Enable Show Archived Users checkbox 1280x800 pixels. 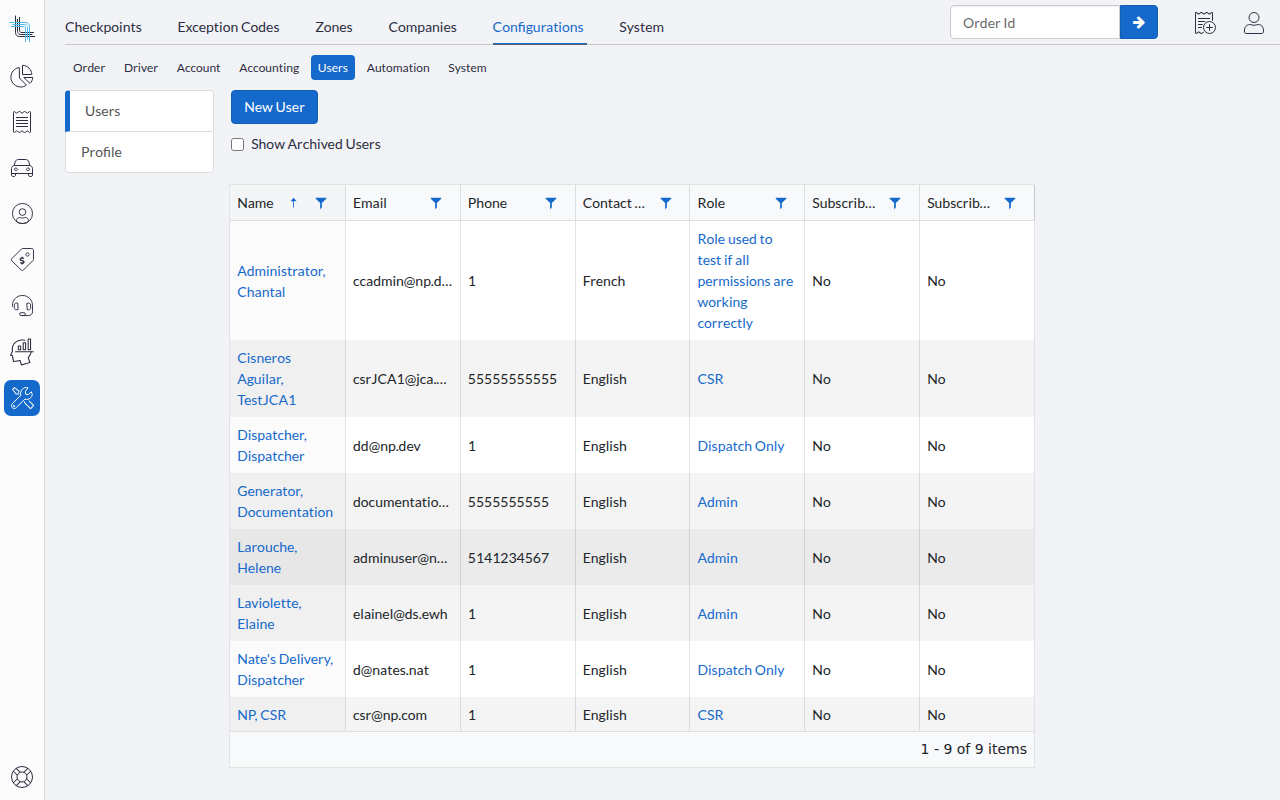pos(238,144)
